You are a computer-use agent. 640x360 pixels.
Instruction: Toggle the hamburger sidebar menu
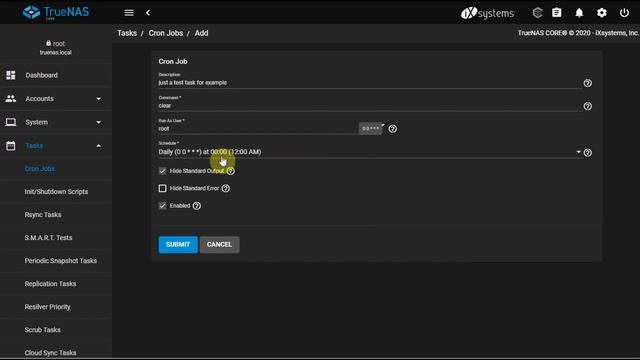[129, 13]
